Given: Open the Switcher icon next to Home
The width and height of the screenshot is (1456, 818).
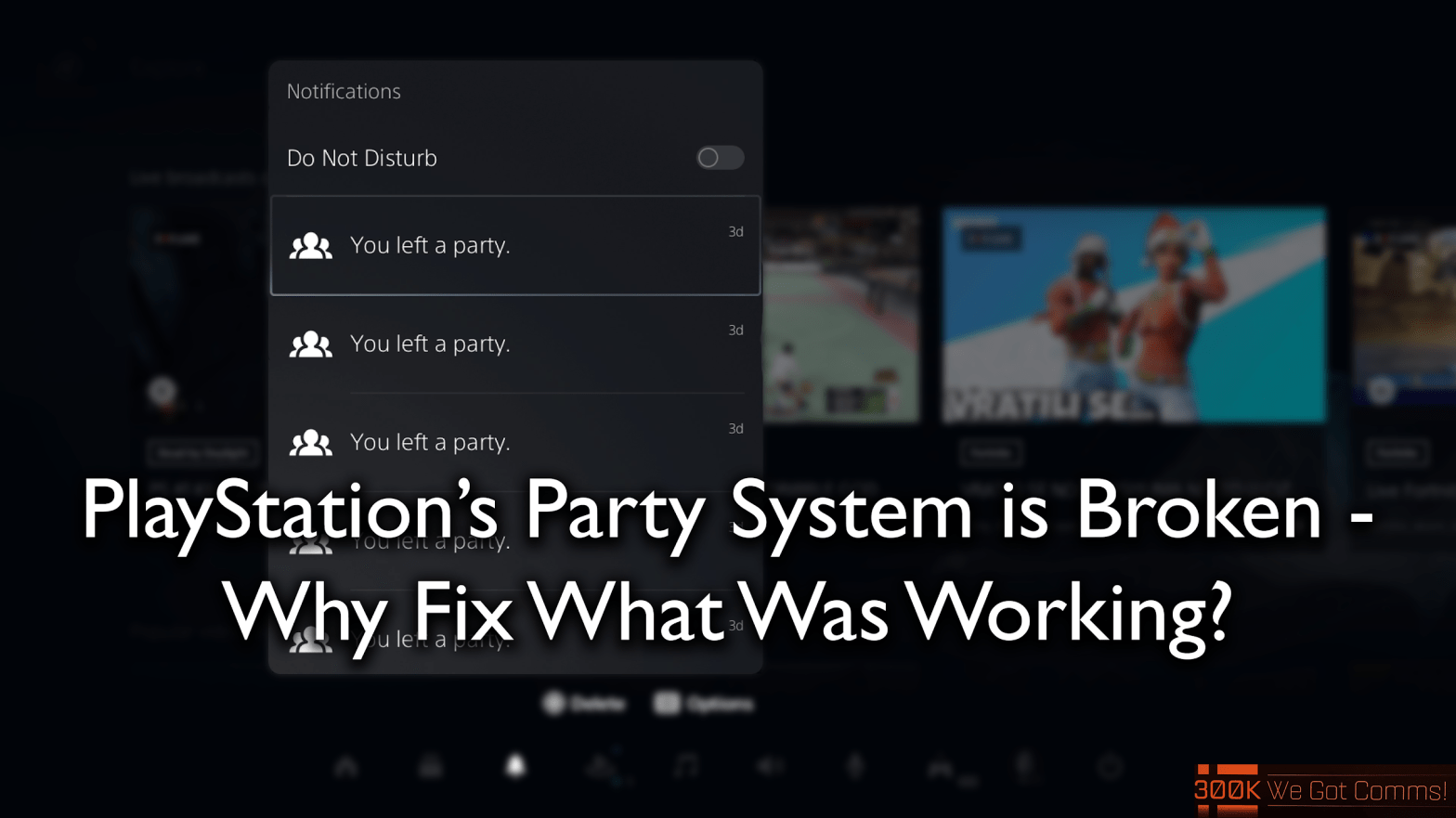Looking at the screenshot, I should [431, 767].
